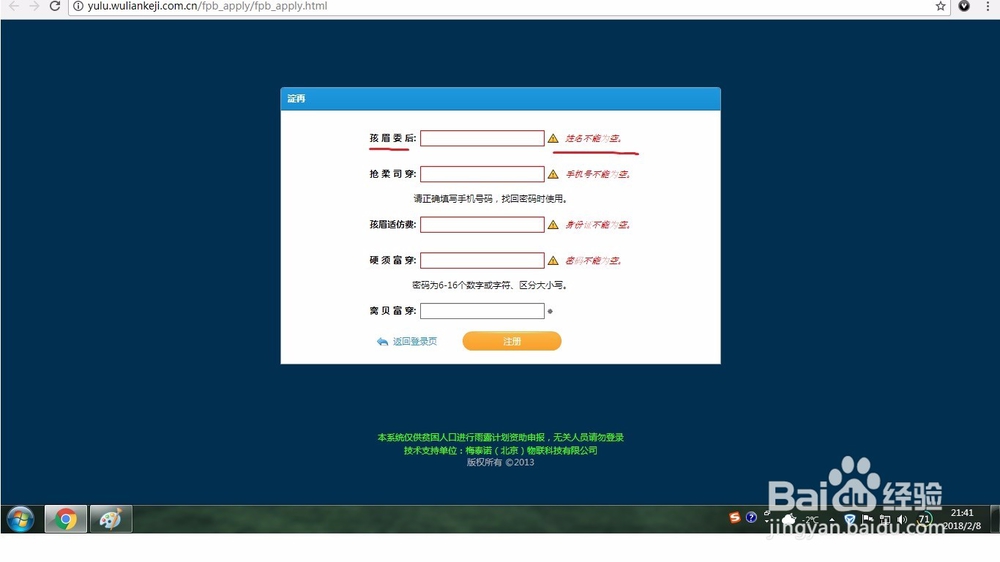This screenshot has width=1000, height=562.
Task: Click the warning icon beside the first field
Action: pos(553,138)
